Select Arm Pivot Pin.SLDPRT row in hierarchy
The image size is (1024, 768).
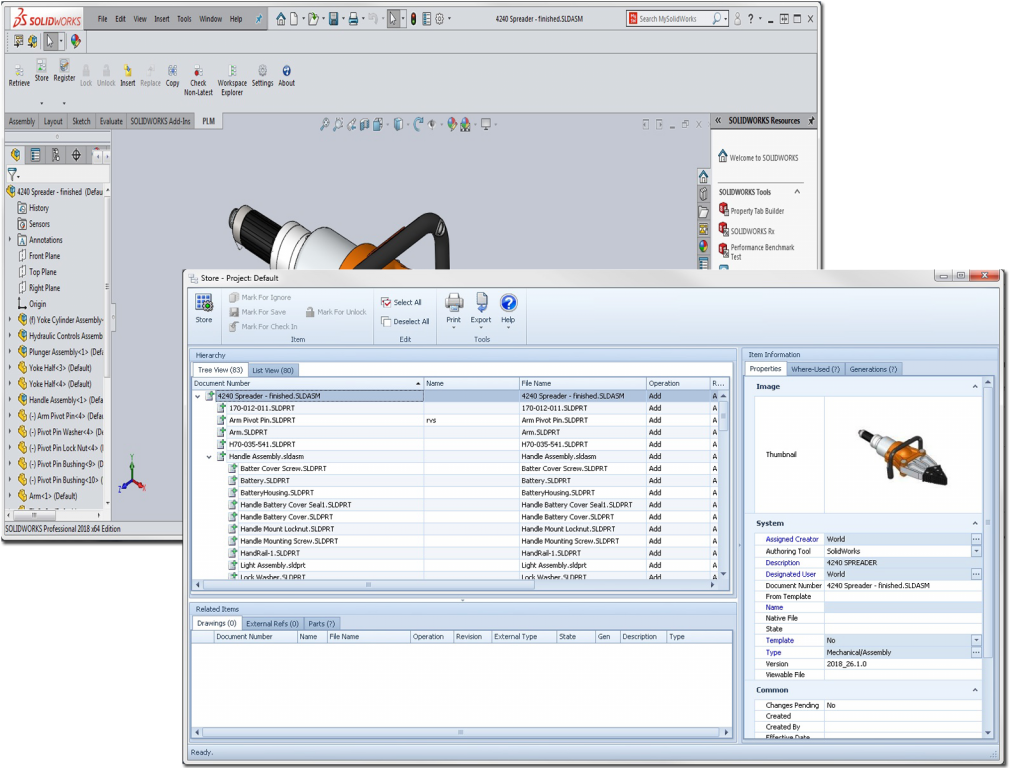coord(261,421)
